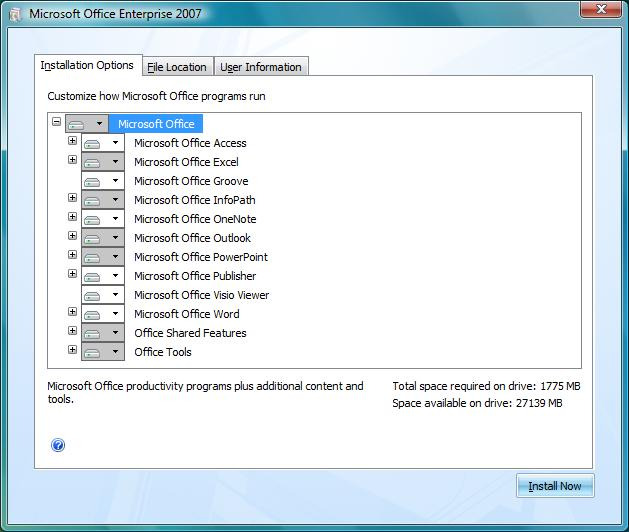This screenshot has width=629, height=532.
Task: Expand the Microsoft Office OneNote node
Action: 72,217
